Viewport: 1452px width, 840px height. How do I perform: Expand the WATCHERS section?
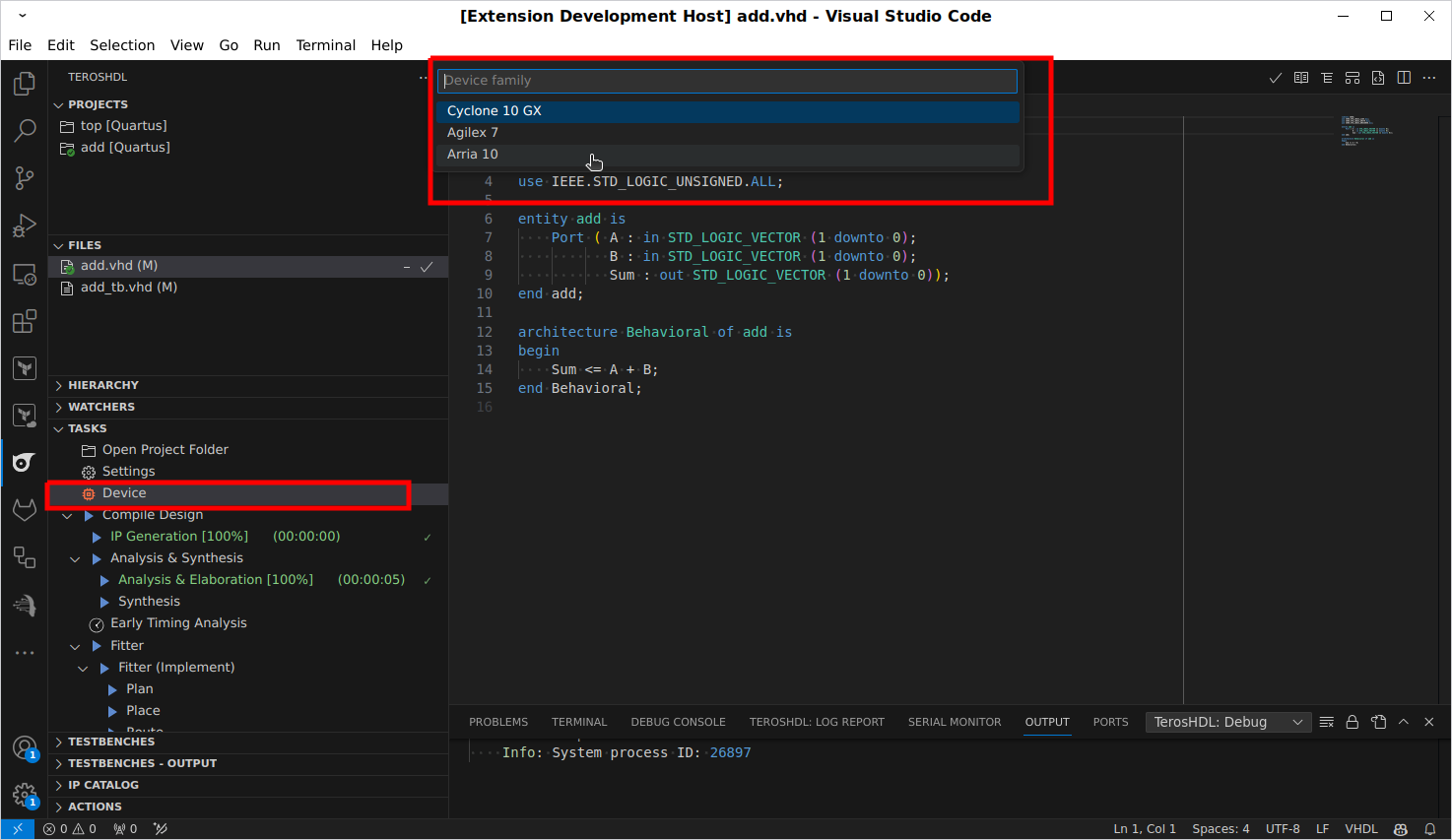click(x=58, y=407)
